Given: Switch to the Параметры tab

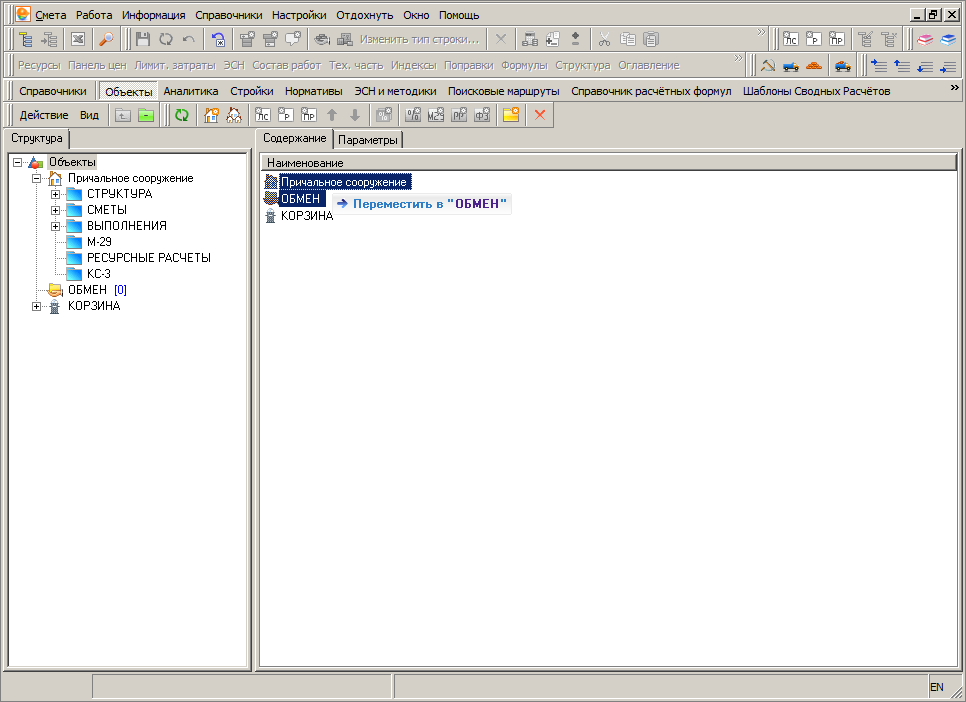Looking at the screenshot, I should [x=368, y=140].
